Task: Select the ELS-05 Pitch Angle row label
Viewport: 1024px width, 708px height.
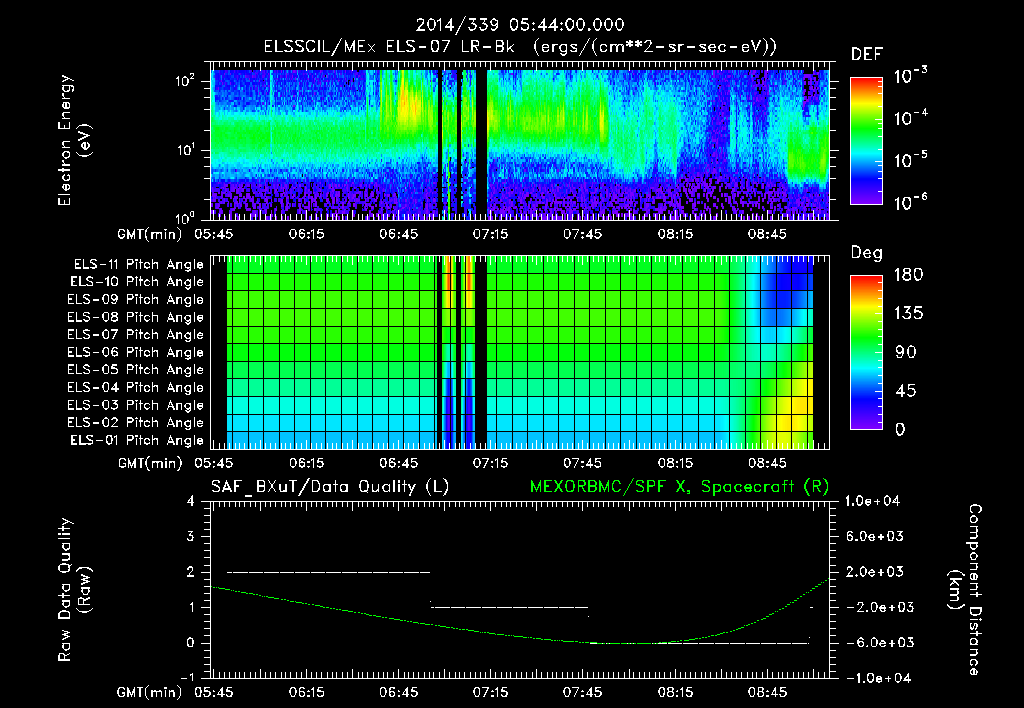Action: tap(136, 370)
